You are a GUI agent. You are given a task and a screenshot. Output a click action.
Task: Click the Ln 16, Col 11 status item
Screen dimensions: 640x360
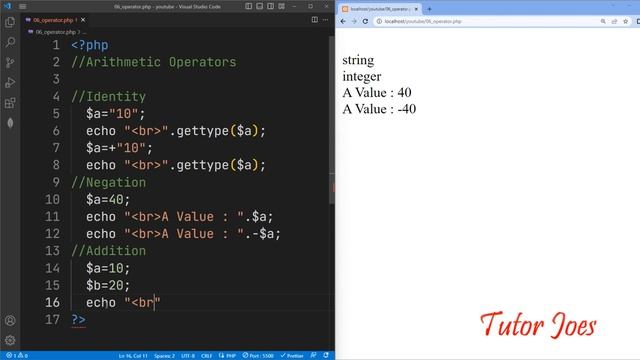[x=133, y=356]
